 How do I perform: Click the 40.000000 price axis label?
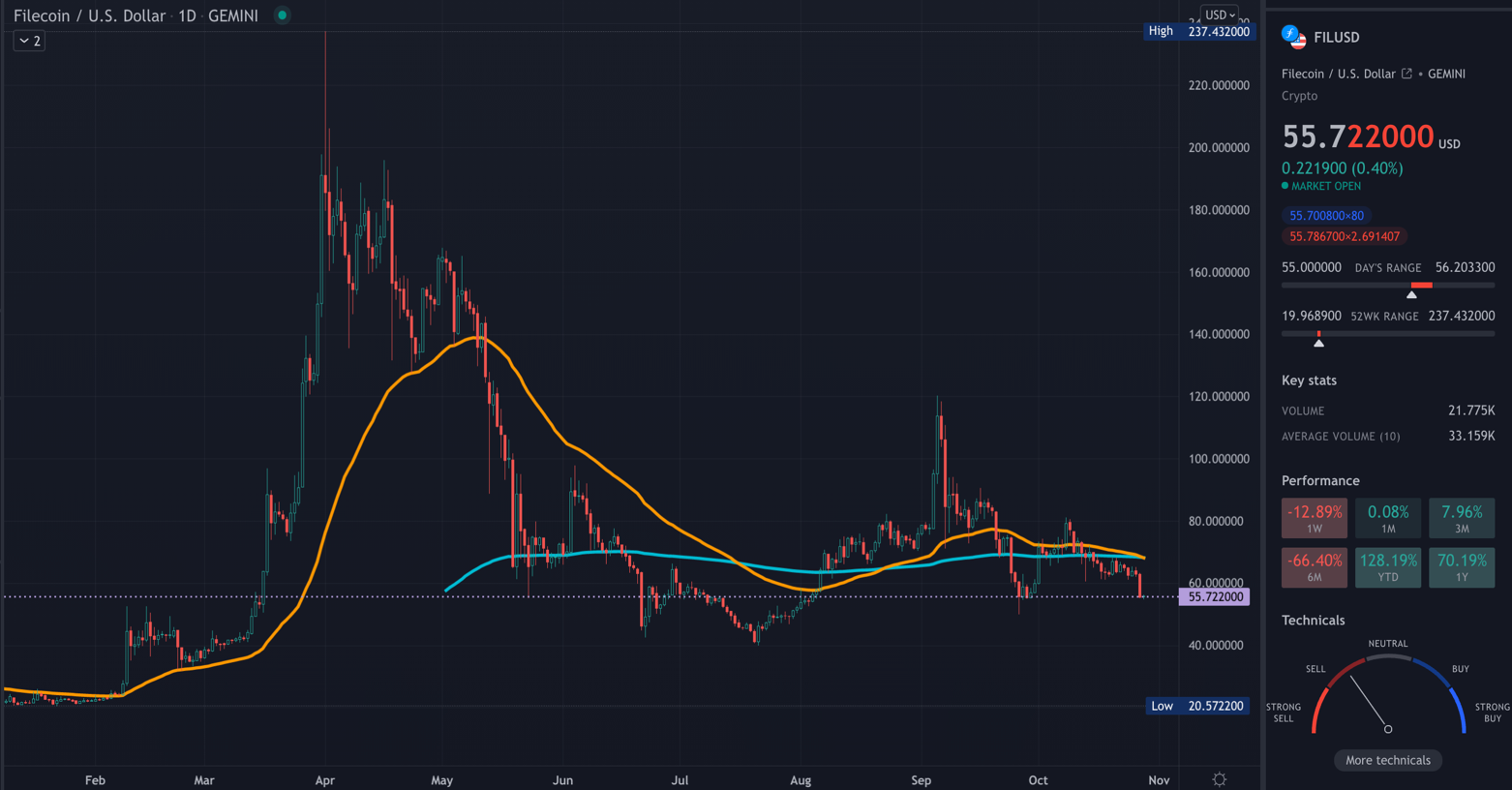[x=1216, y=646]
